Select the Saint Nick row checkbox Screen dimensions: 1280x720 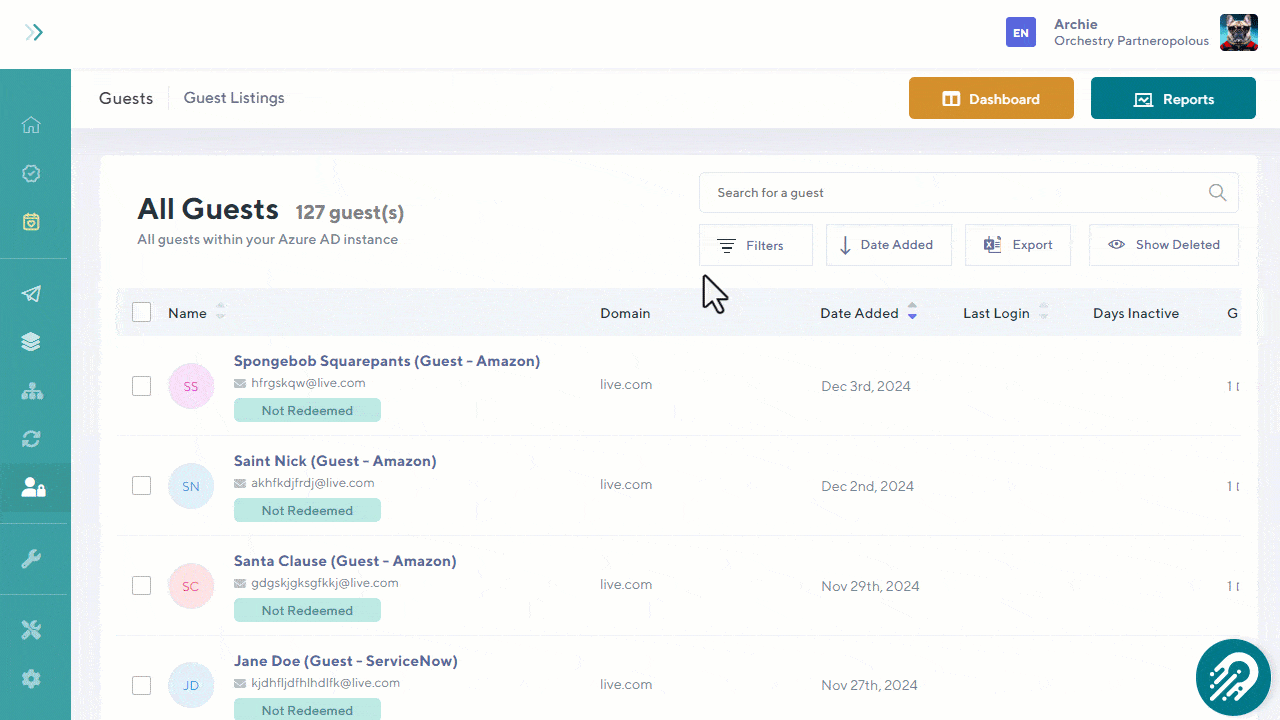[142, 486]
